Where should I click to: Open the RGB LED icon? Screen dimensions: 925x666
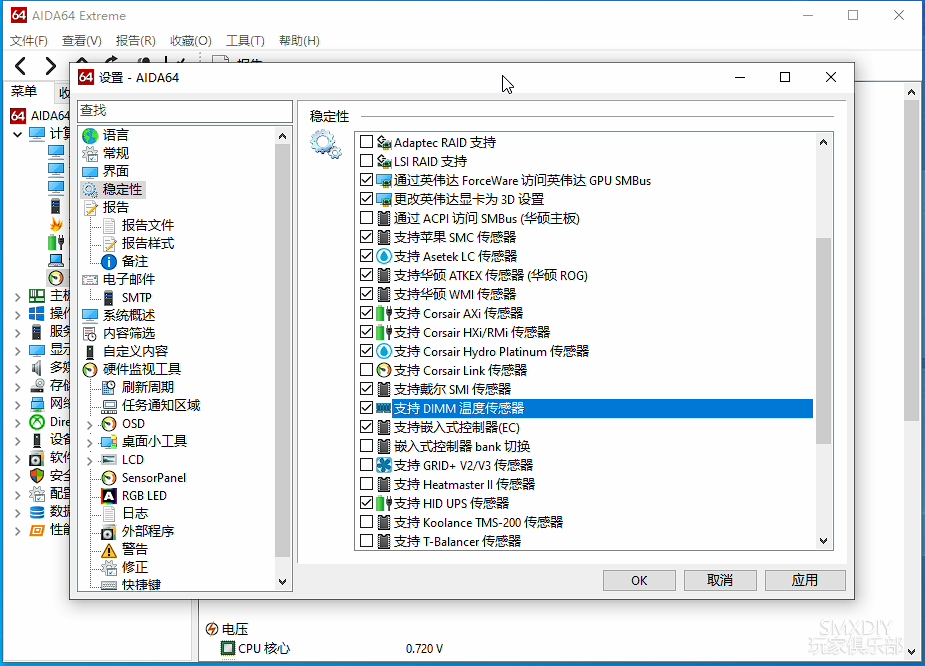pyautogui.click(x=109, y=496)
